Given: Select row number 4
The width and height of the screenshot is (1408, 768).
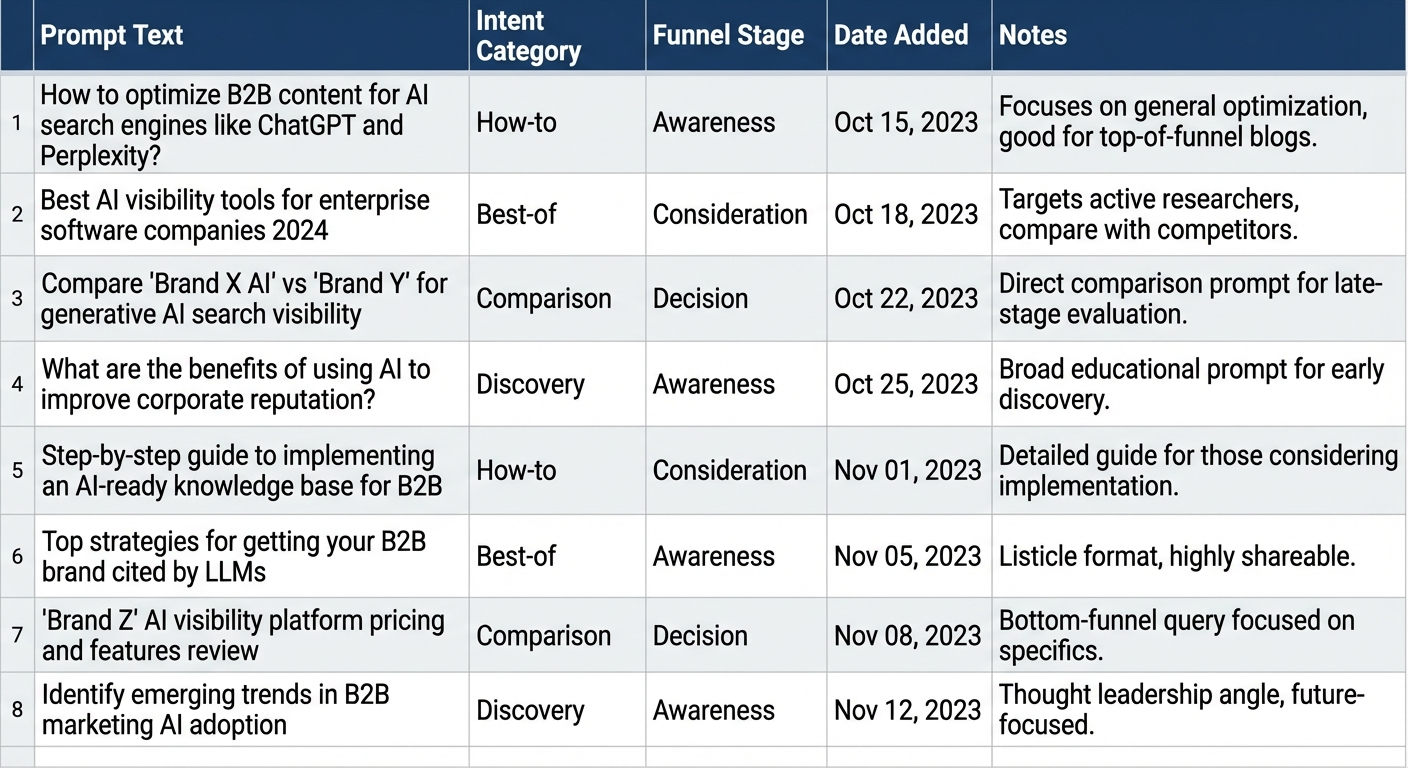Looking at the screenshot, I should (17, 384).
